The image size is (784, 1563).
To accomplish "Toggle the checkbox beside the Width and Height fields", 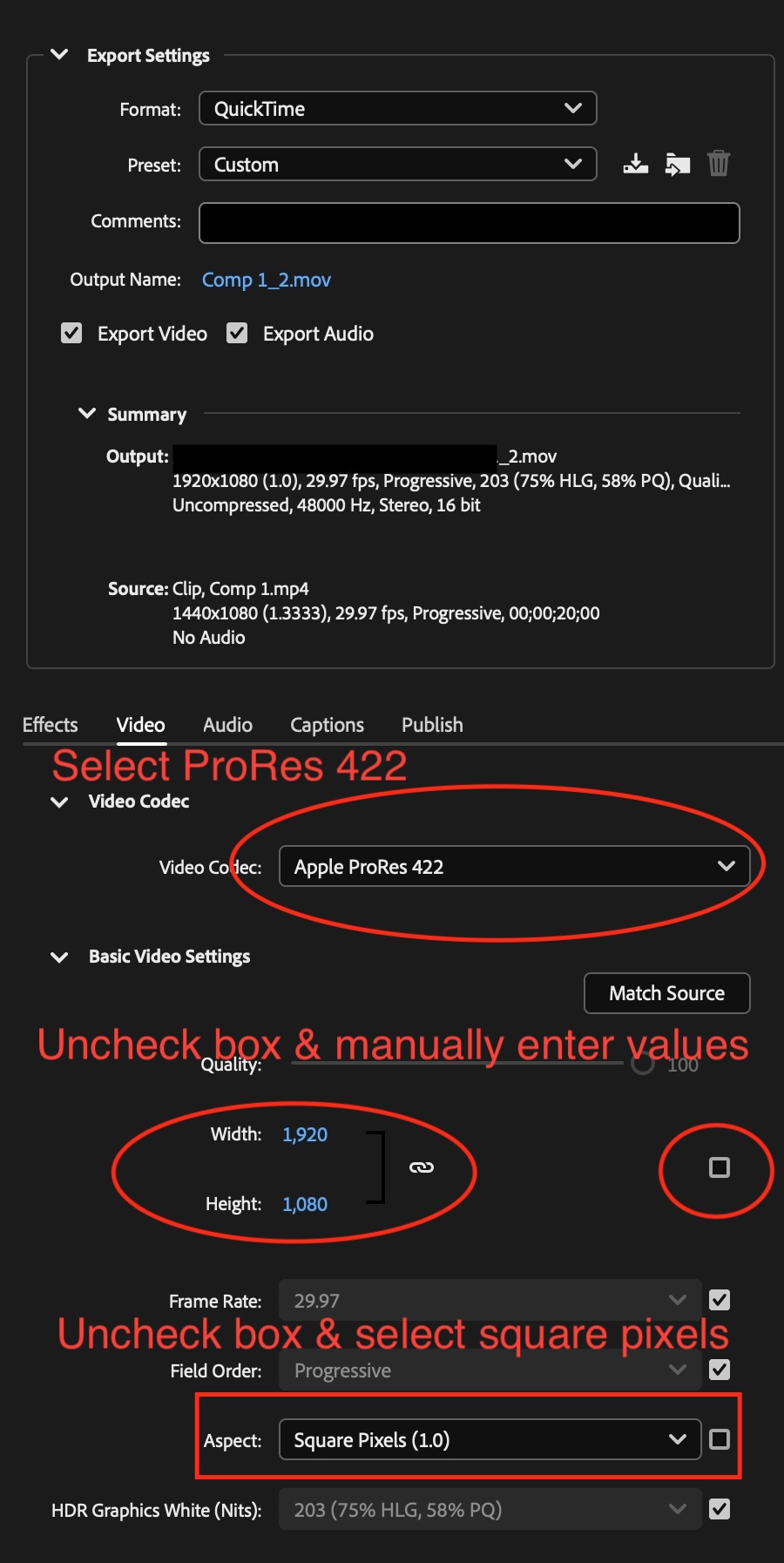I will (717, 1168).
